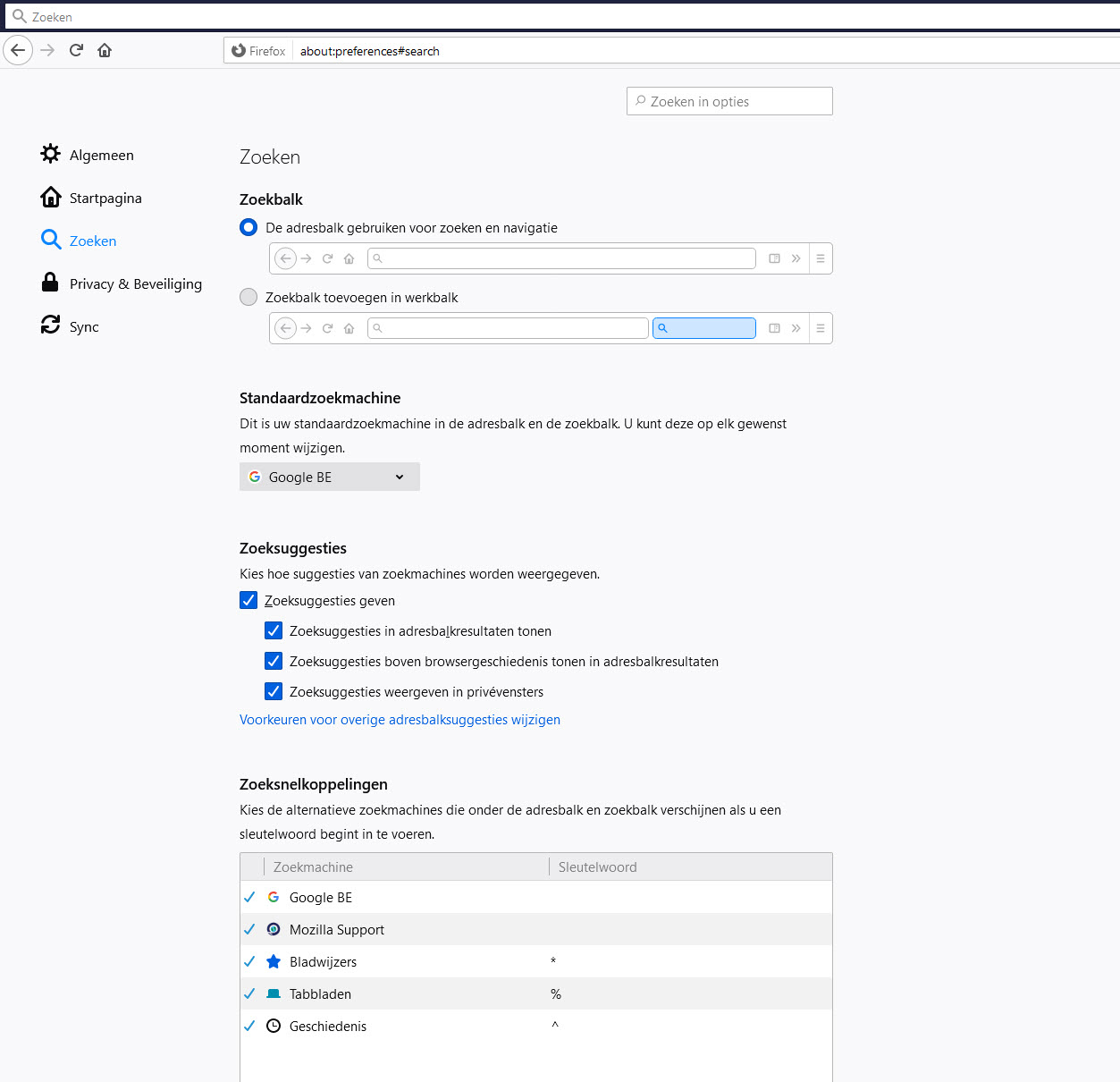Viewport: 1120px width, 1082px height.
Task: Select 'Zoekbalk toevoegen in werkbalk' option
Action: point(248,297)
